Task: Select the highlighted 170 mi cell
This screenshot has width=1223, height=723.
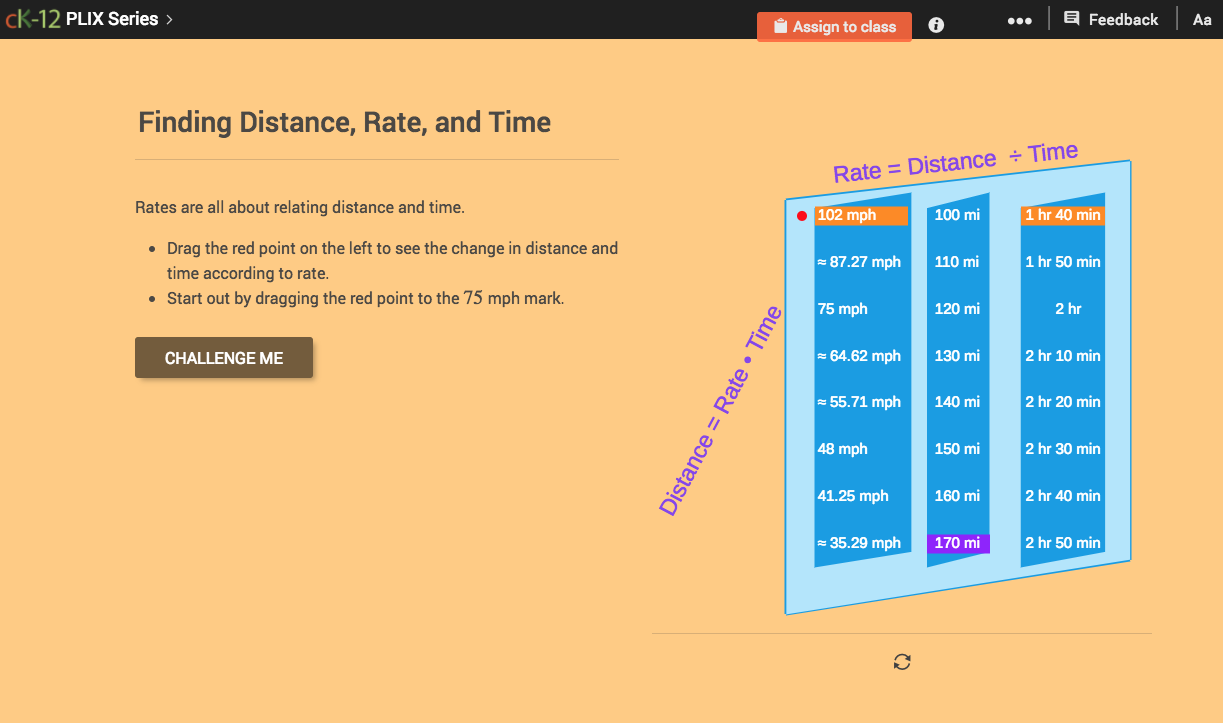Action: pyautogui.click(x=958, y=543)
